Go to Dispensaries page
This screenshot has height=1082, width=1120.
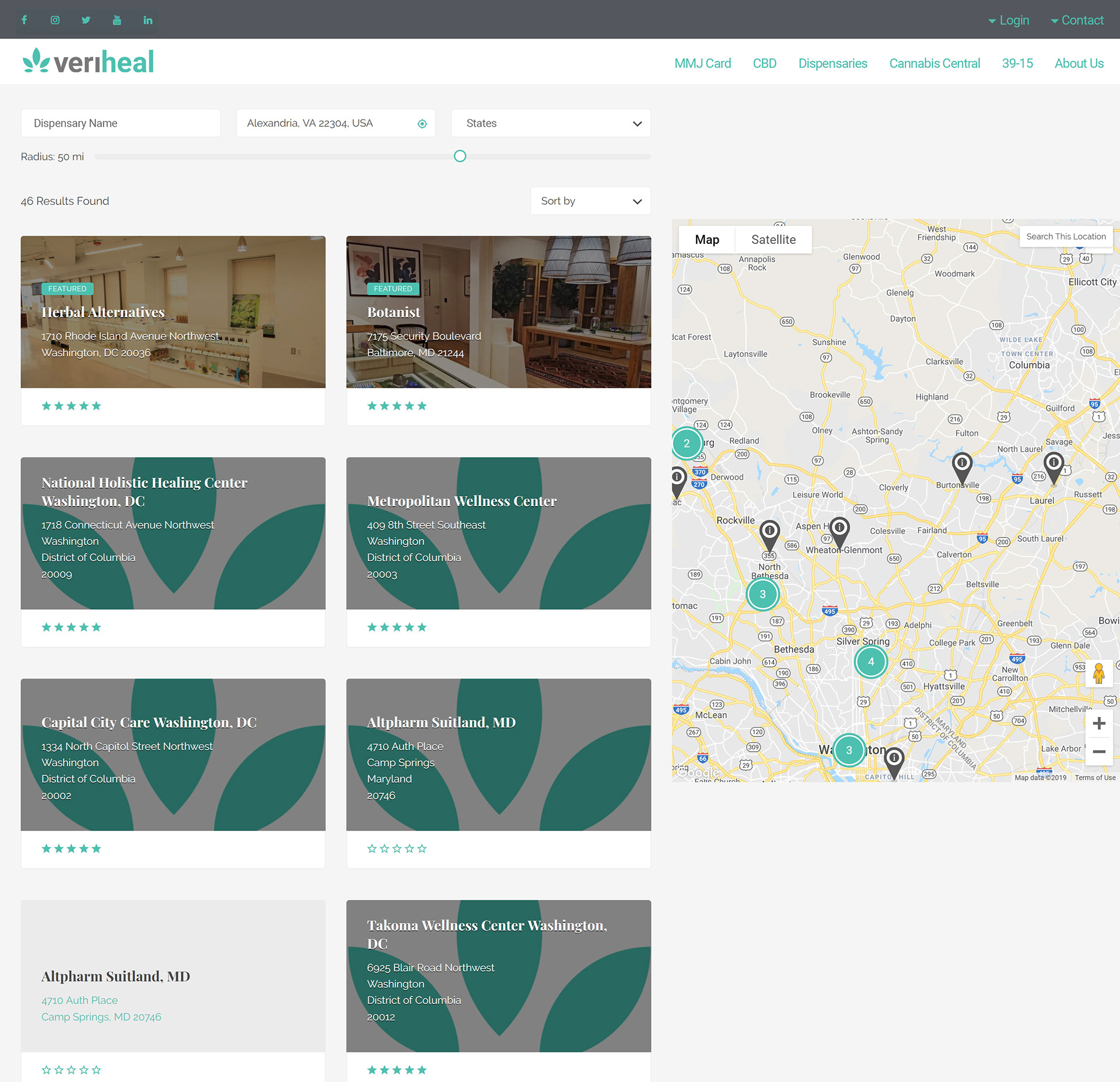[832, 63]
